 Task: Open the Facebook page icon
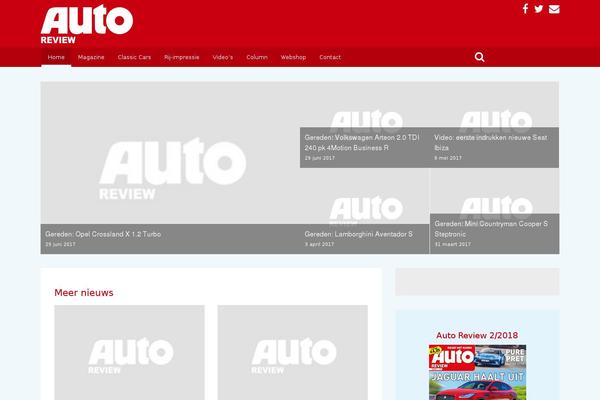pyautogui.click(x=525, y=9)
